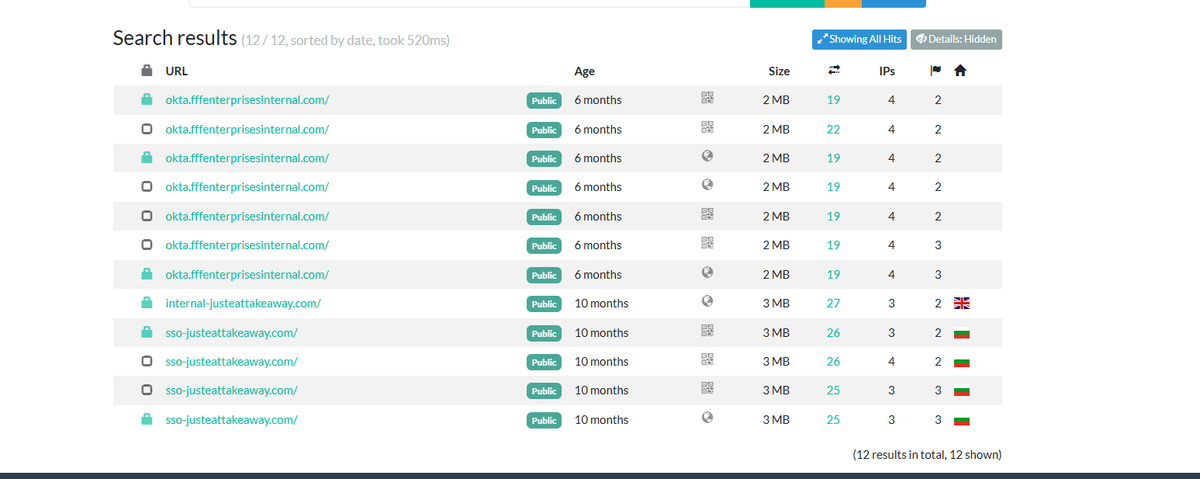Viewport: 1200px width, 479px height.
Task: Click QR icon in okta row with 3 flags
Action: click(x=707, y=243)
